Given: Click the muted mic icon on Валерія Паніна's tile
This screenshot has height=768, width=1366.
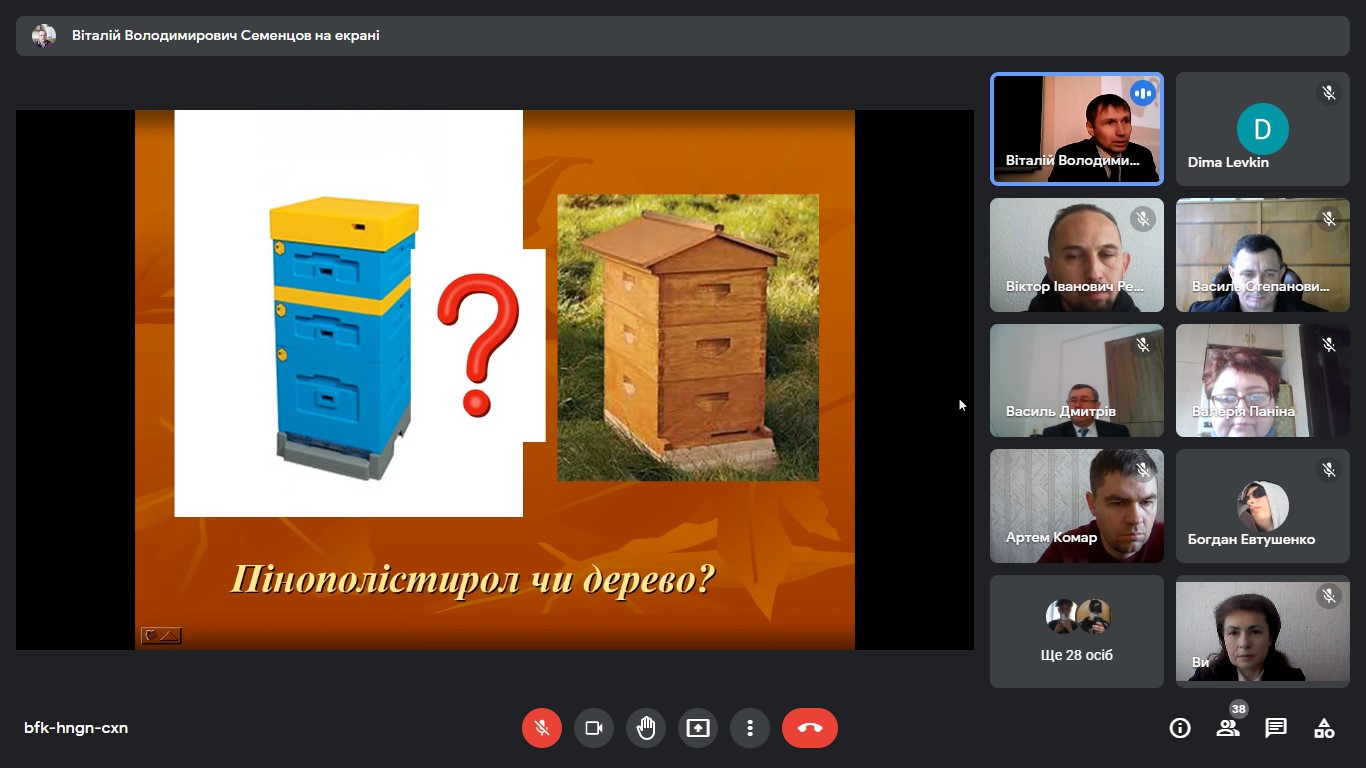Looking at the screenshot, I should (1329, 344).
